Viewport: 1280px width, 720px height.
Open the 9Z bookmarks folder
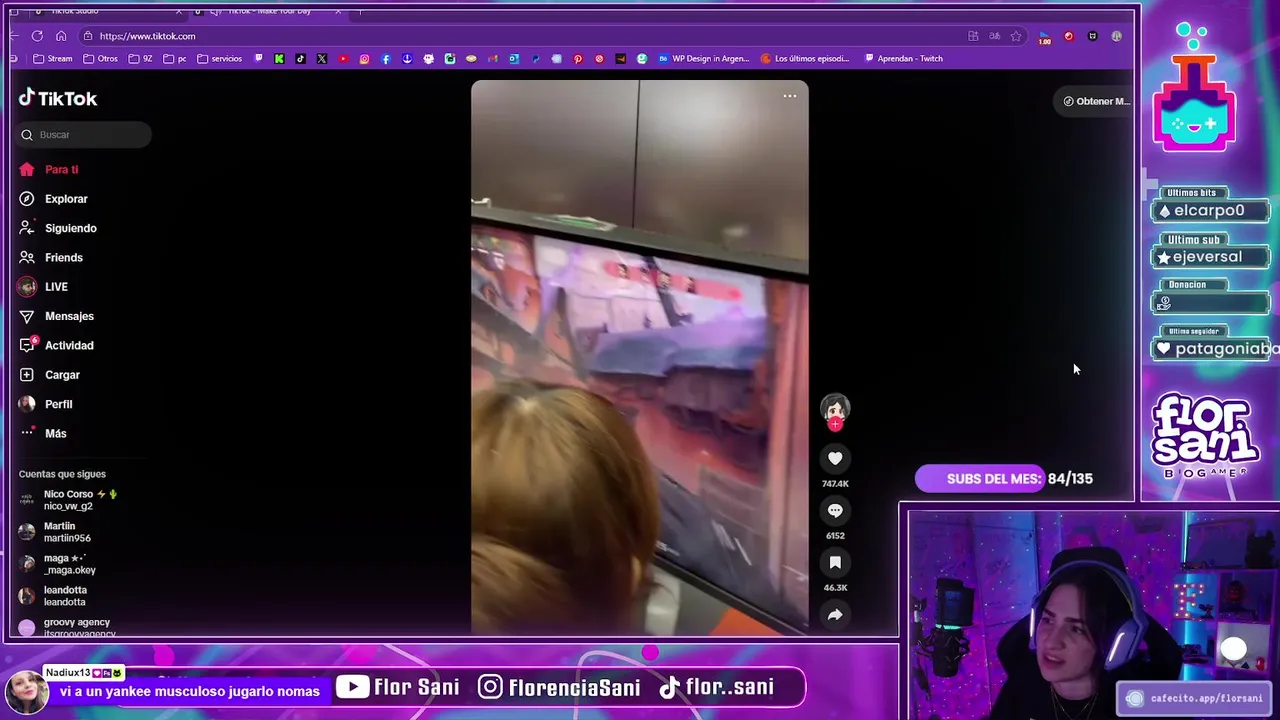click(140, 58)
